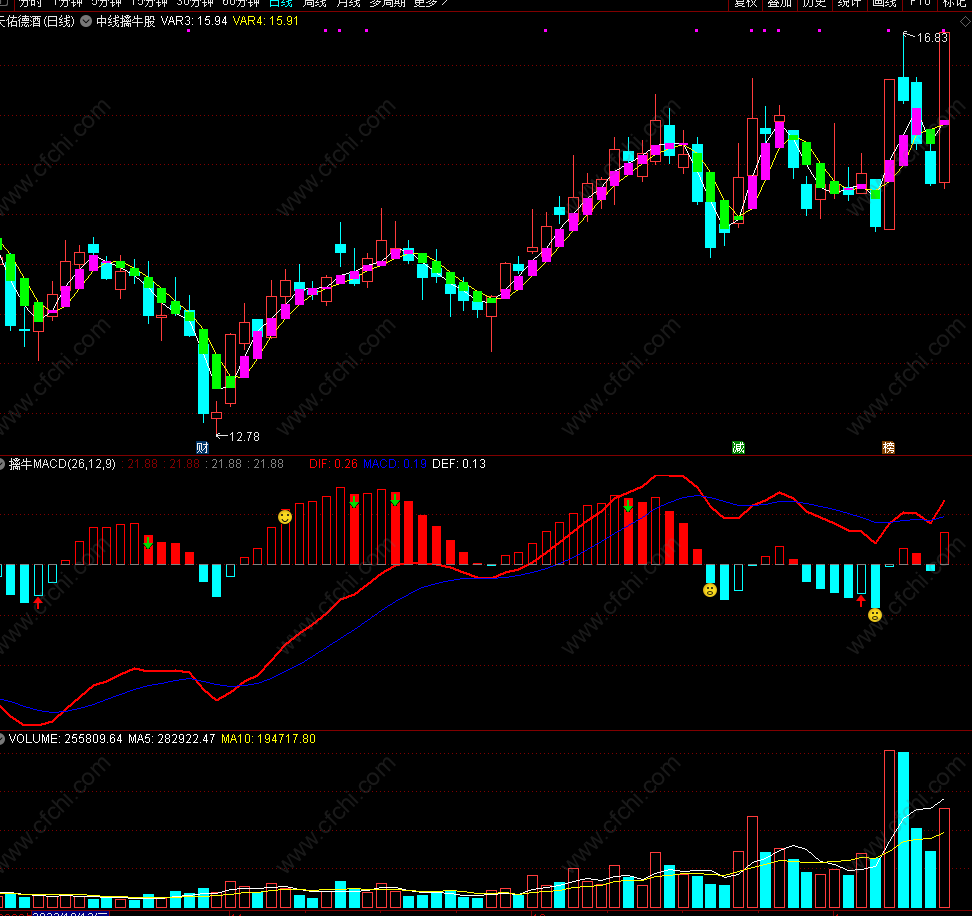Screen dimensions: 972x916
Task: Click the 复权 button
Action: 745,3
